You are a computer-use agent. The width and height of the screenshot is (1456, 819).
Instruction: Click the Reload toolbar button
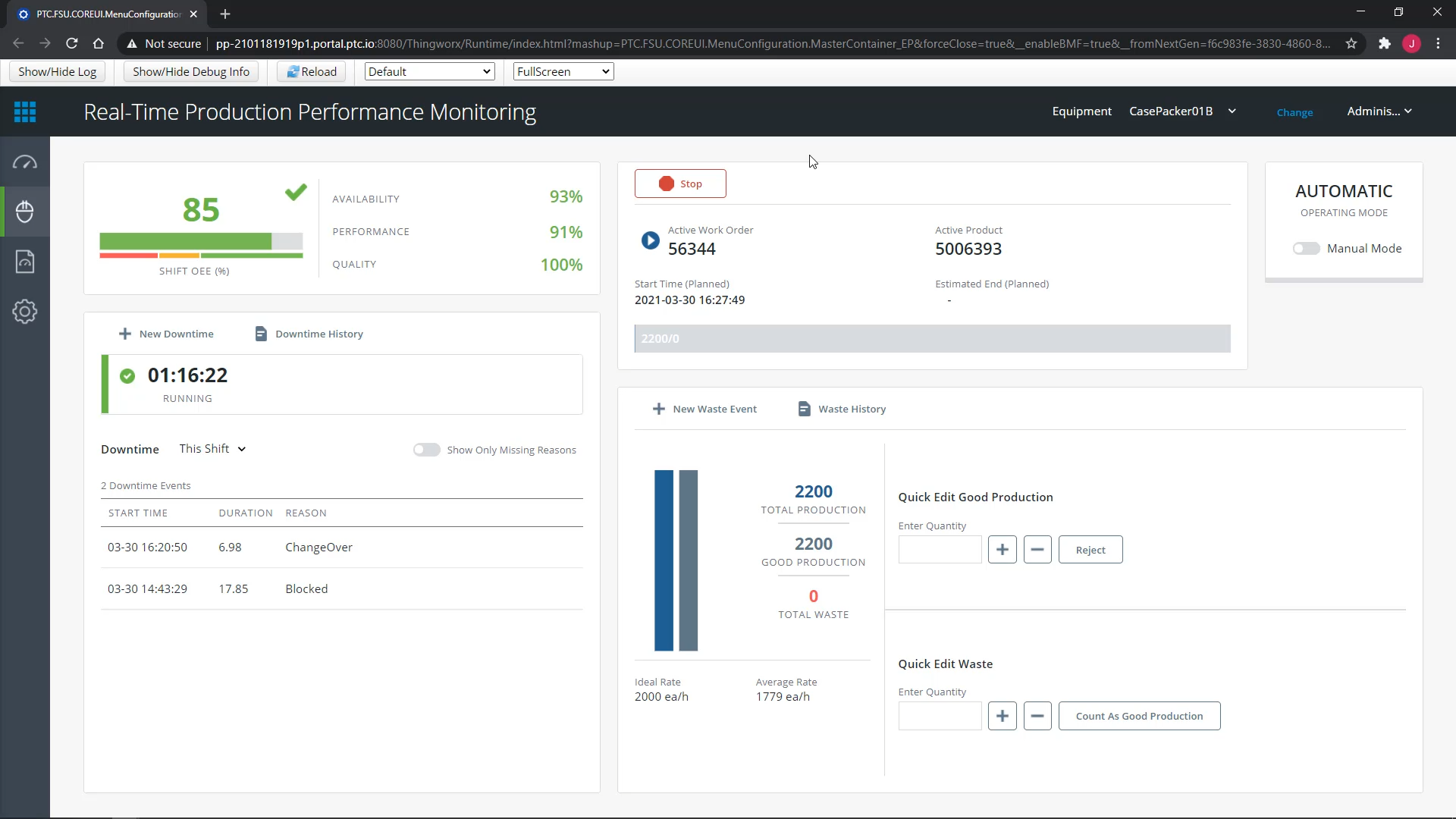[x=312, y=71]
